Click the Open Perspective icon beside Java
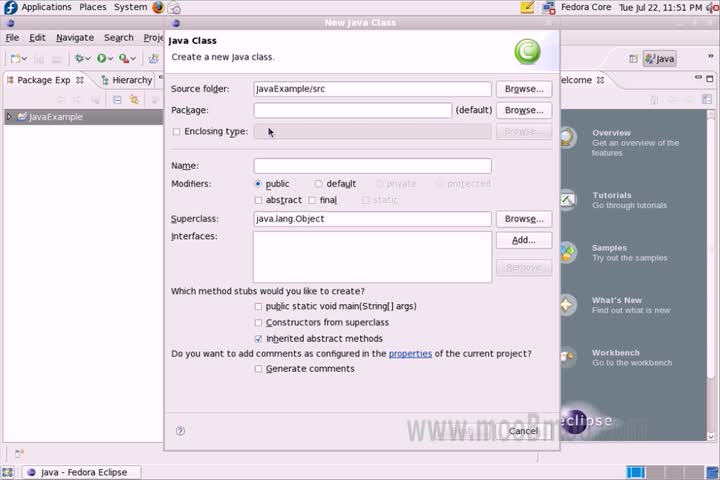 (x=633, y=59)
